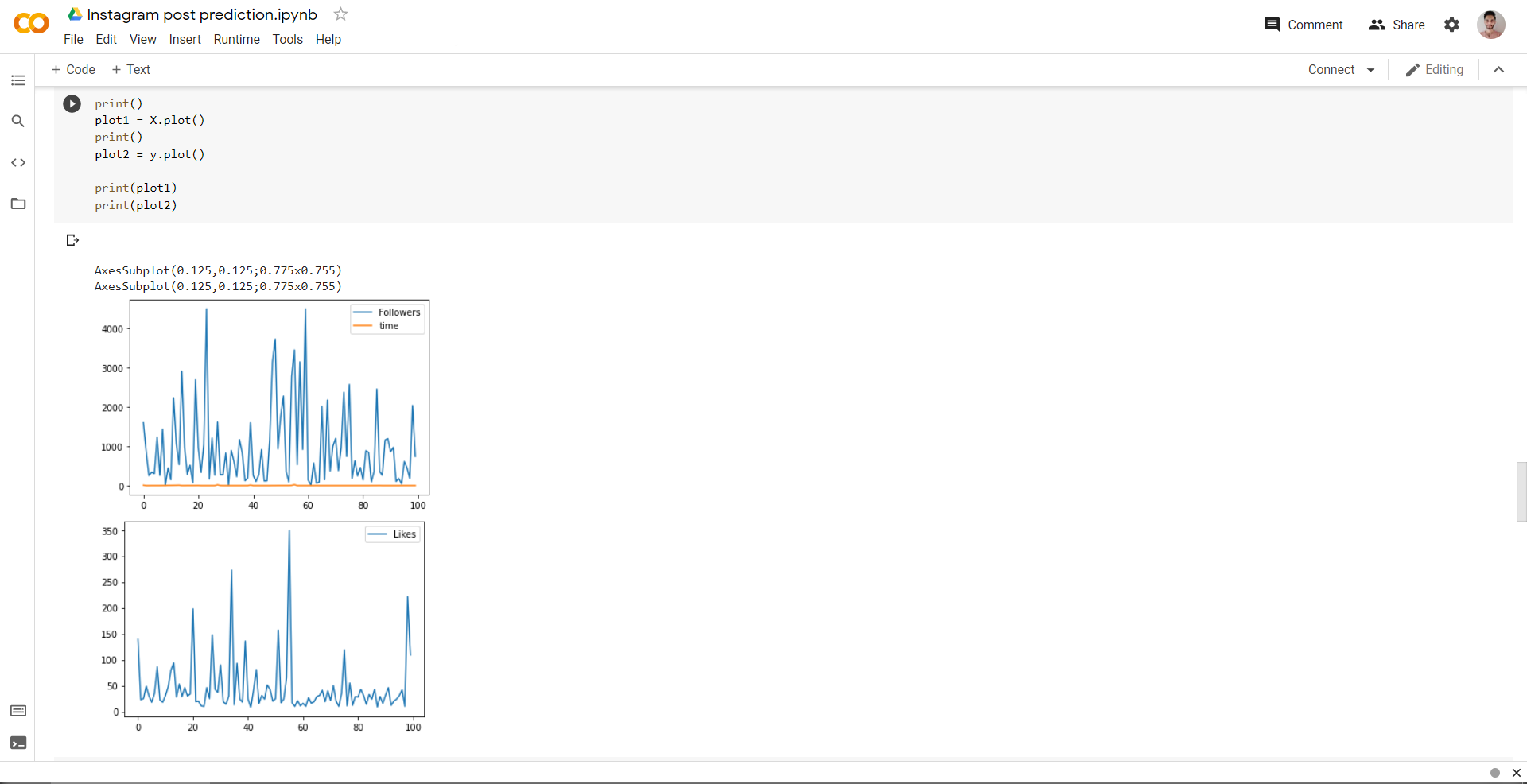Open the Files folder sidebar icon
The image size is (1527, 784).
tap(18, 204)
